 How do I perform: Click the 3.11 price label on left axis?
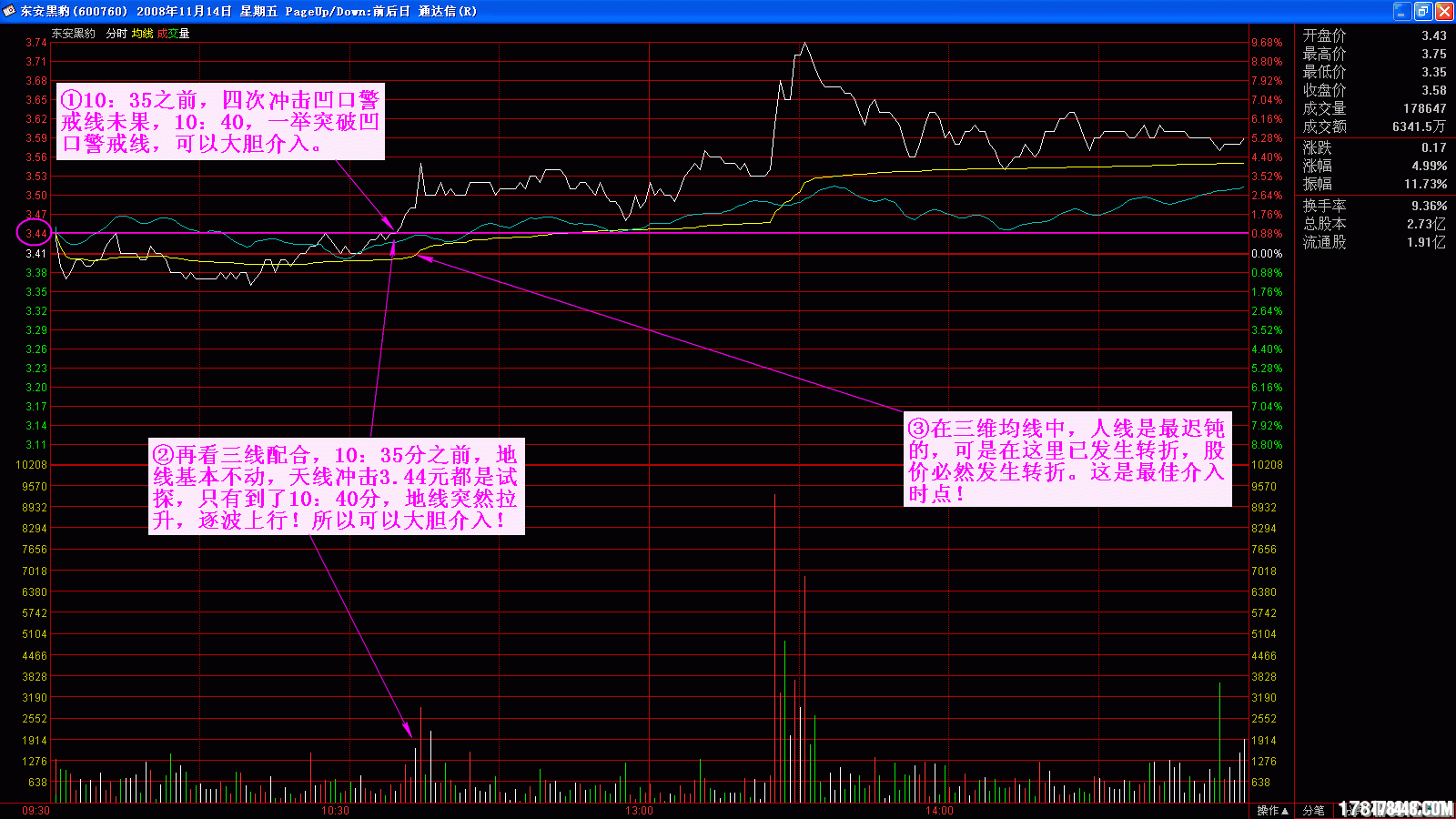[35, 445]
